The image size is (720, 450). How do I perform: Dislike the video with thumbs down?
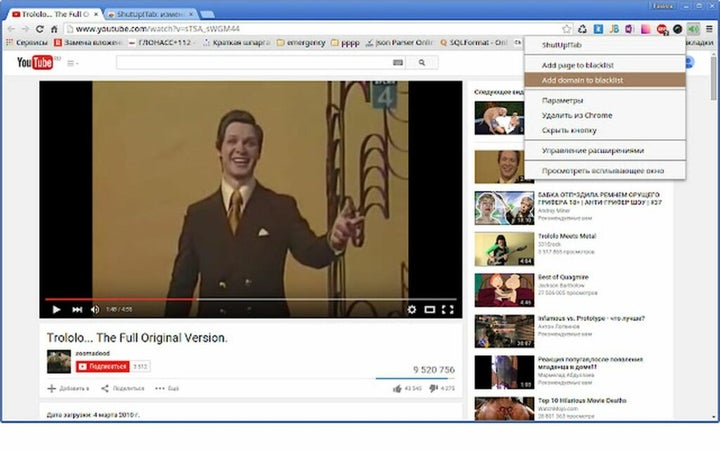click(x=434, y=388)
